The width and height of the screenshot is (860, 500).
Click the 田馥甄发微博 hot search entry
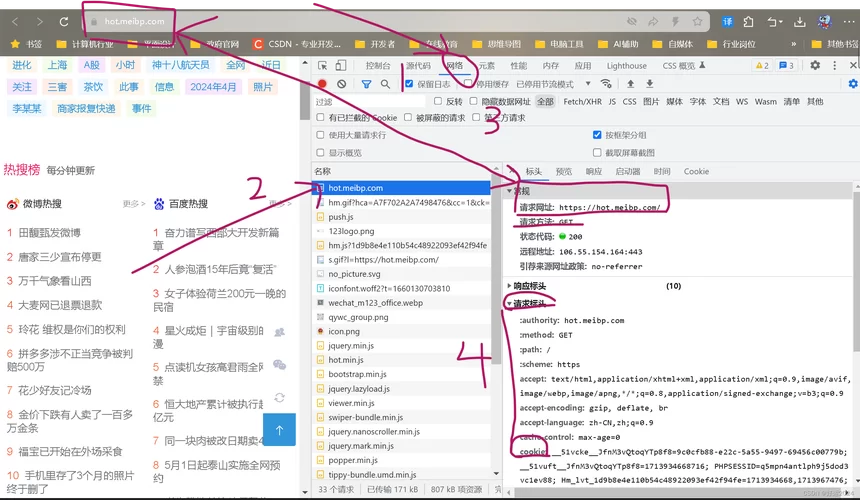point(49,232)
